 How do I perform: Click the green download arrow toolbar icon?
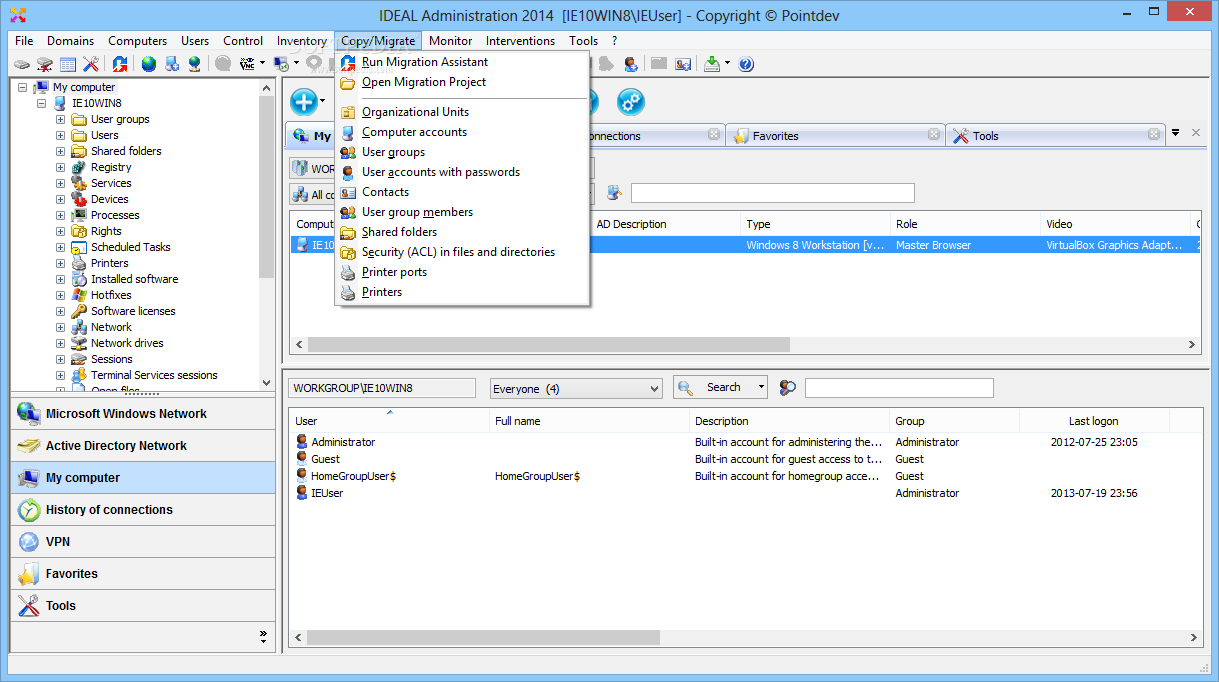pos(711,64)
